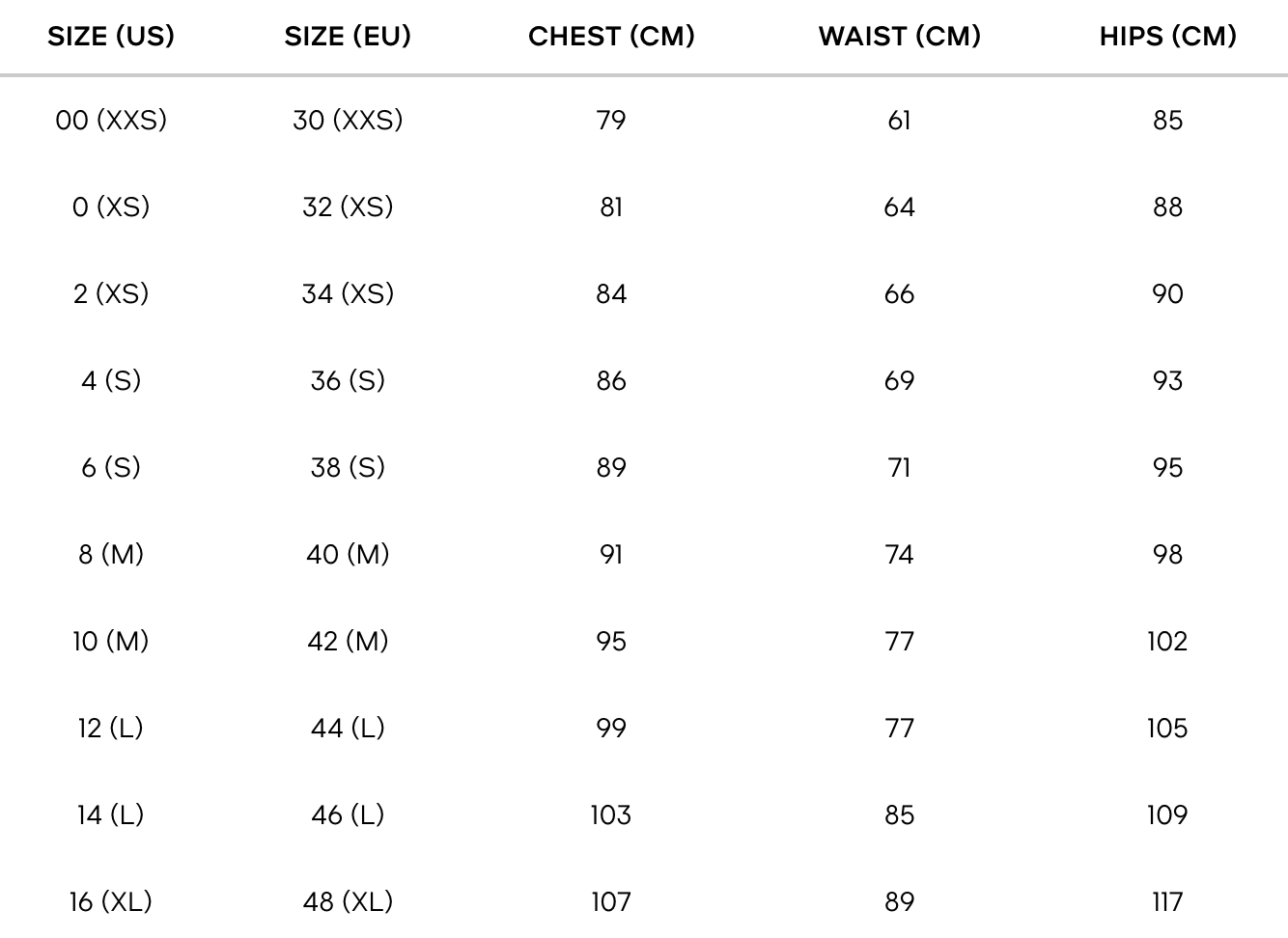Image resolution: width=1288 pixels, height=938 pixels.
Task: Click the 8 (M) US size cell
Action: coord(111,555)
